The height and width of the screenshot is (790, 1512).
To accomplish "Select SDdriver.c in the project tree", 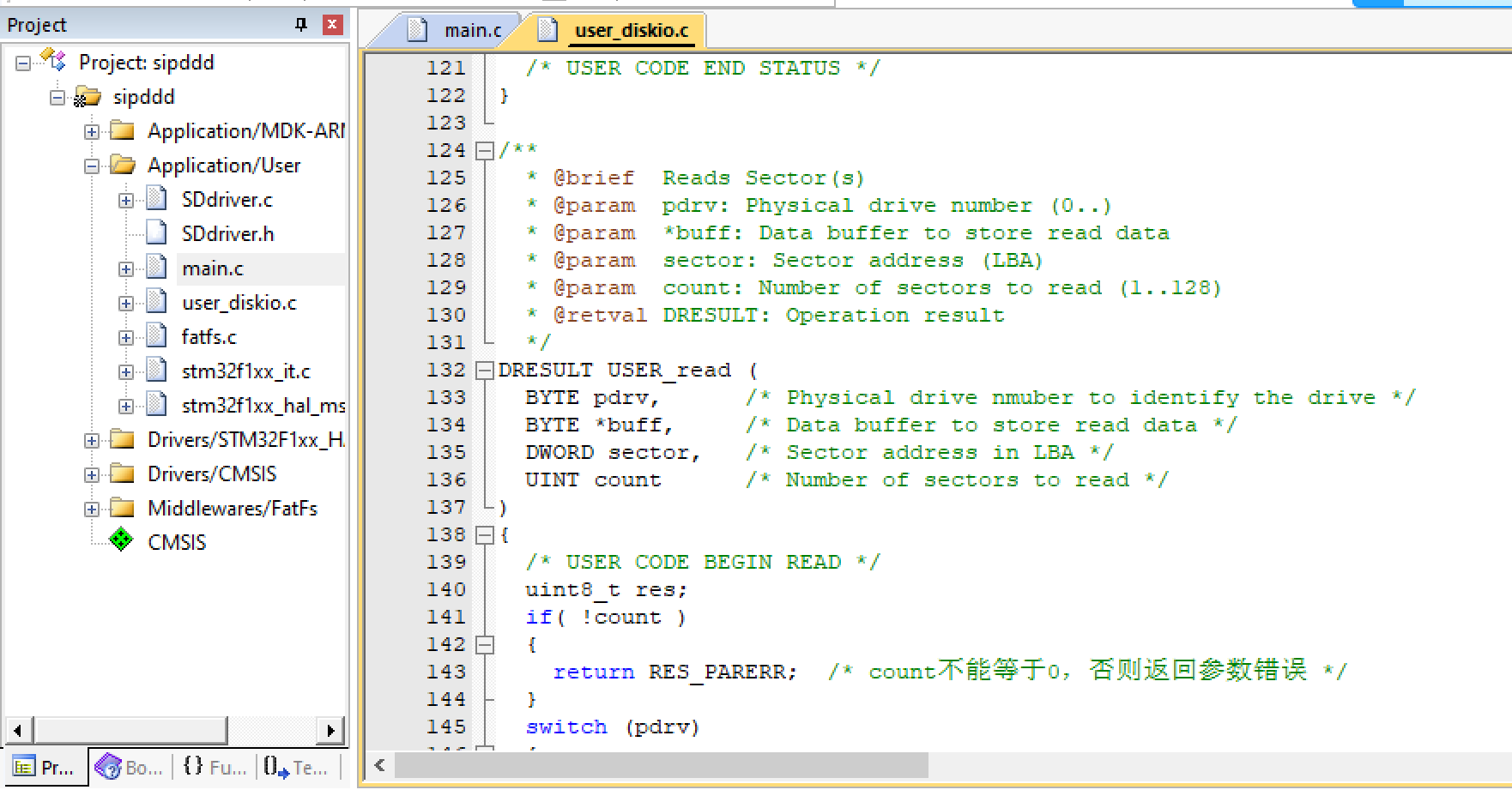I will [x=227, y=200].
